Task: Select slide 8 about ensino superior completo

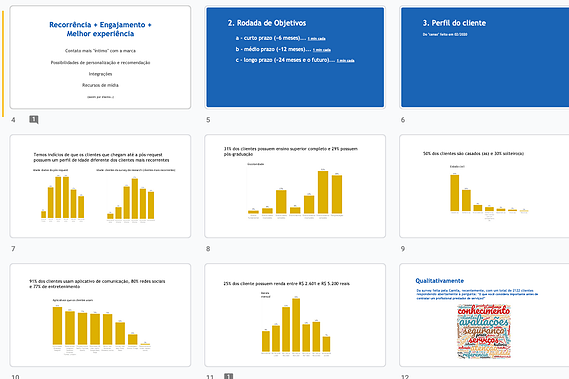Action: [x=295, y=186]
